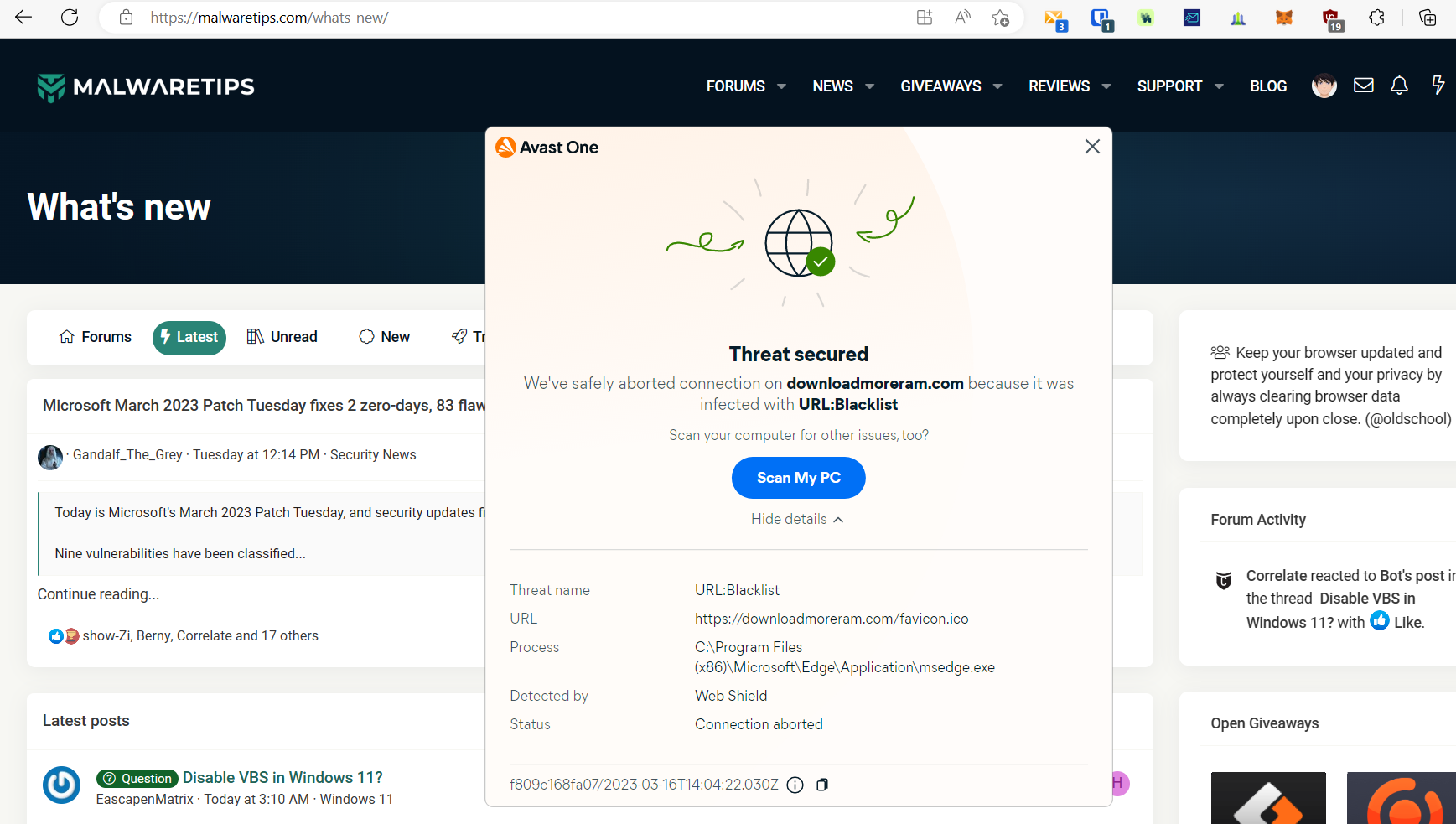Open the blue extension with badge 1
Screen dimensions: 1456x824
[x=1101, y=19]
